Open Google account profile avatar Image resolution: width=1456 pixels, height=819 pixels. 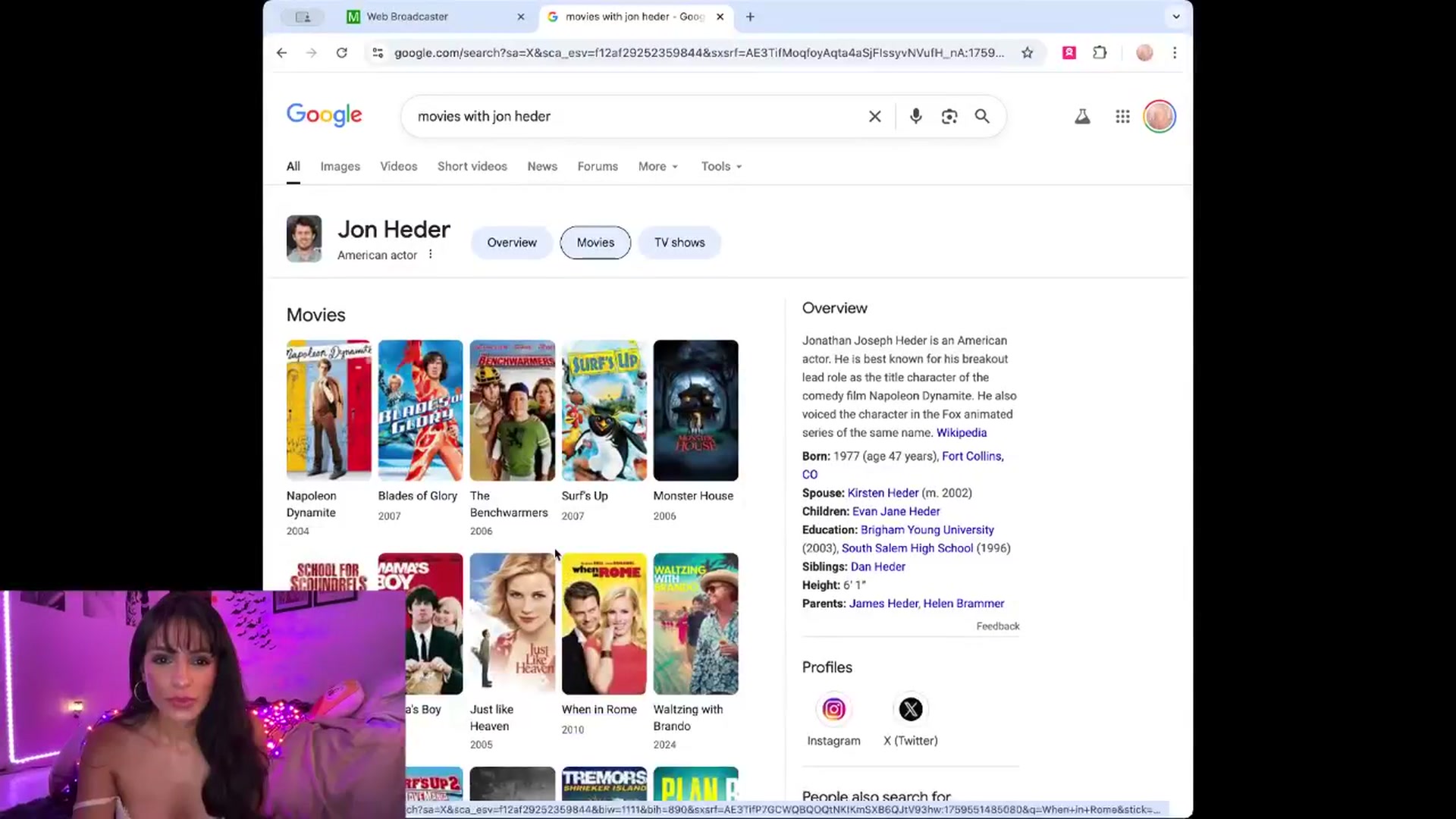tap(1159, 116)
